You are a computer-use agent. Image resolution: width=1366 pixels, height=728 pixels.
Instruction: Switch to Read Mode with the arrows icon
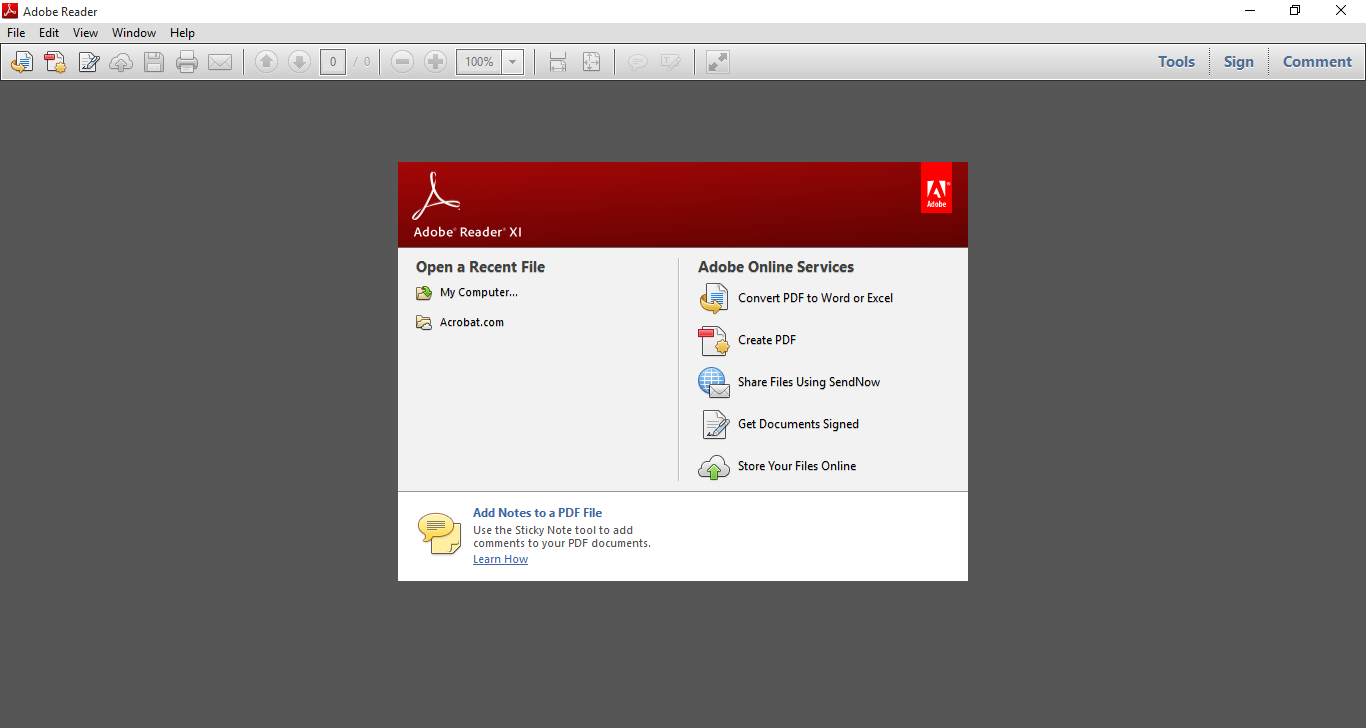(x=716, y=61)
